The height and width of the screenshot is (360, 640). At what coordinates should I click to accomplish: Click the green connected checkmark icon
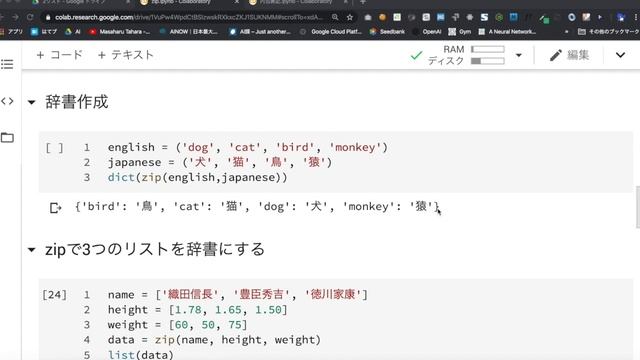click(x=416, y=55)
